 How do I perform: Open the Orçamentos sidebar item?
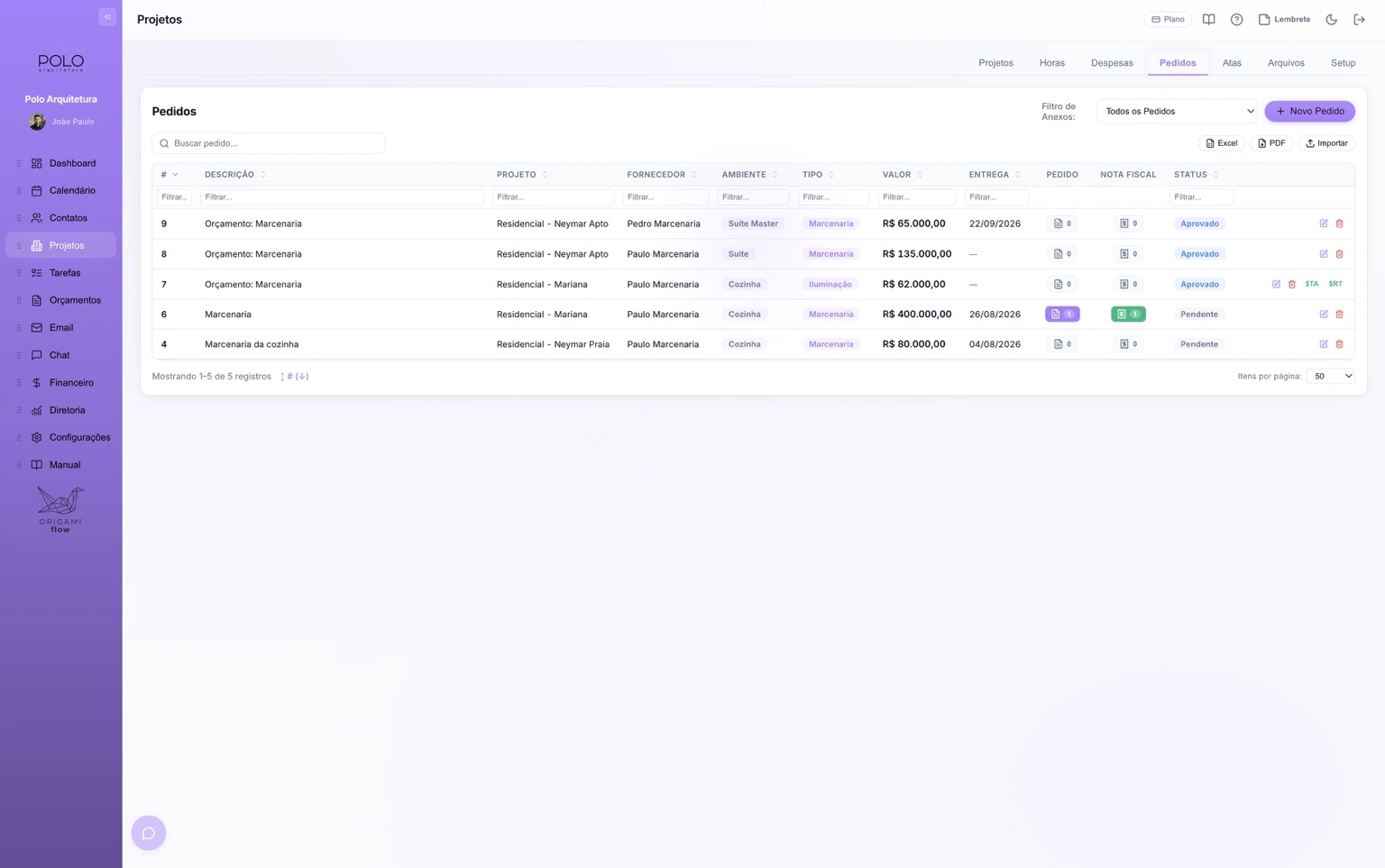(x=61, y=300)
